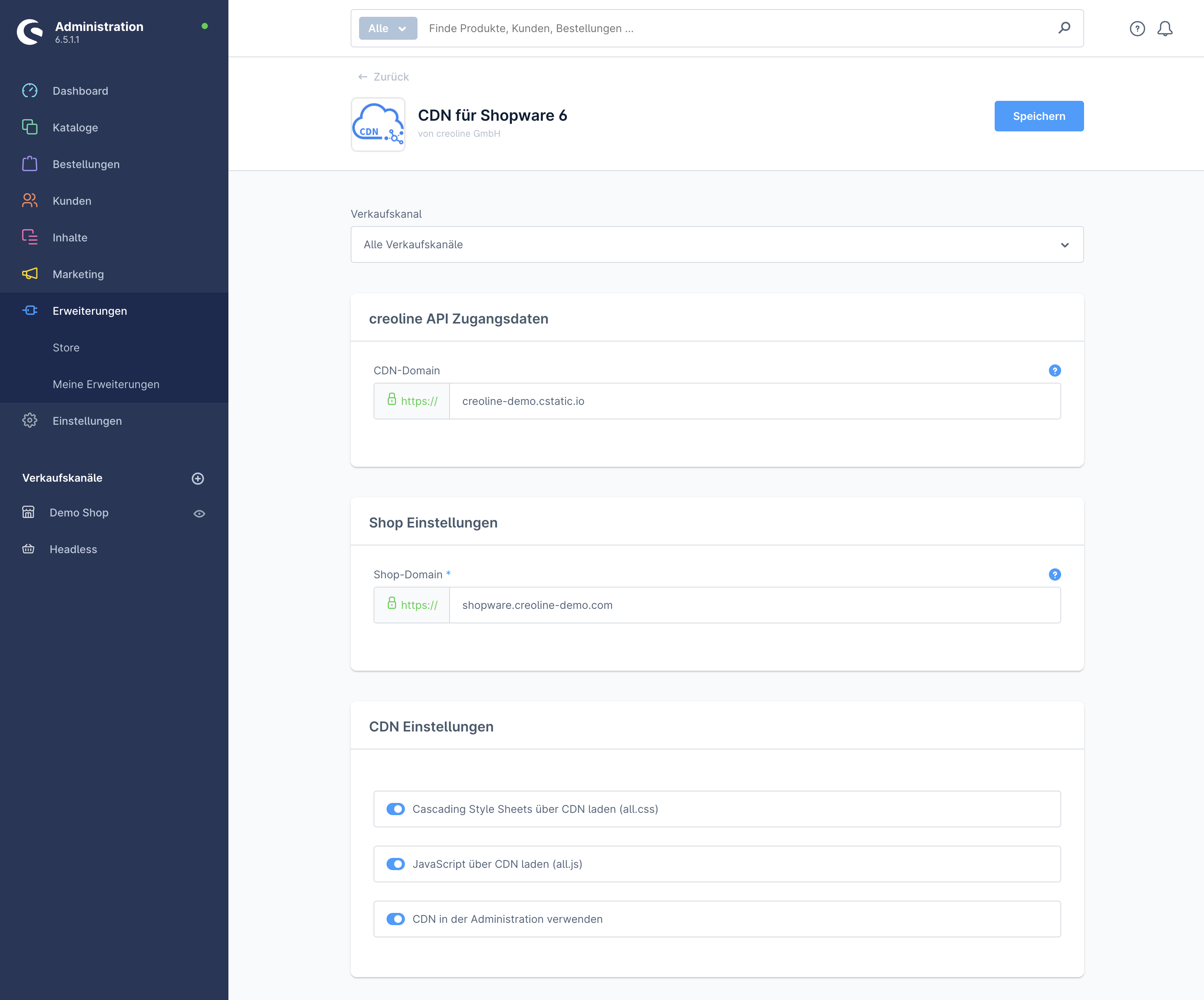1204x1000 pixels.
Task: Go back with Zurück link
Action: 383,77
